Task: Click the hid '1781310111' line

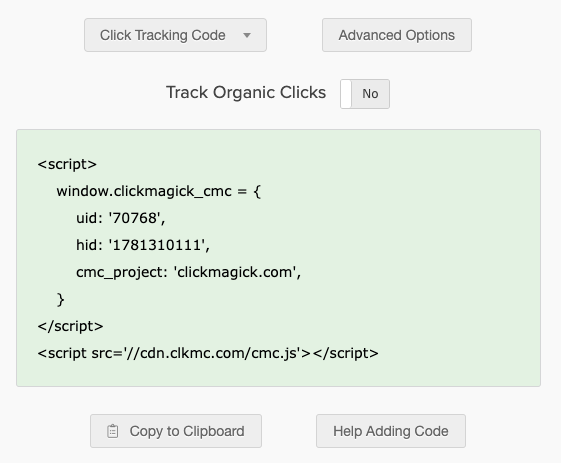Action: pyautogui.click(x=143, y=245)
